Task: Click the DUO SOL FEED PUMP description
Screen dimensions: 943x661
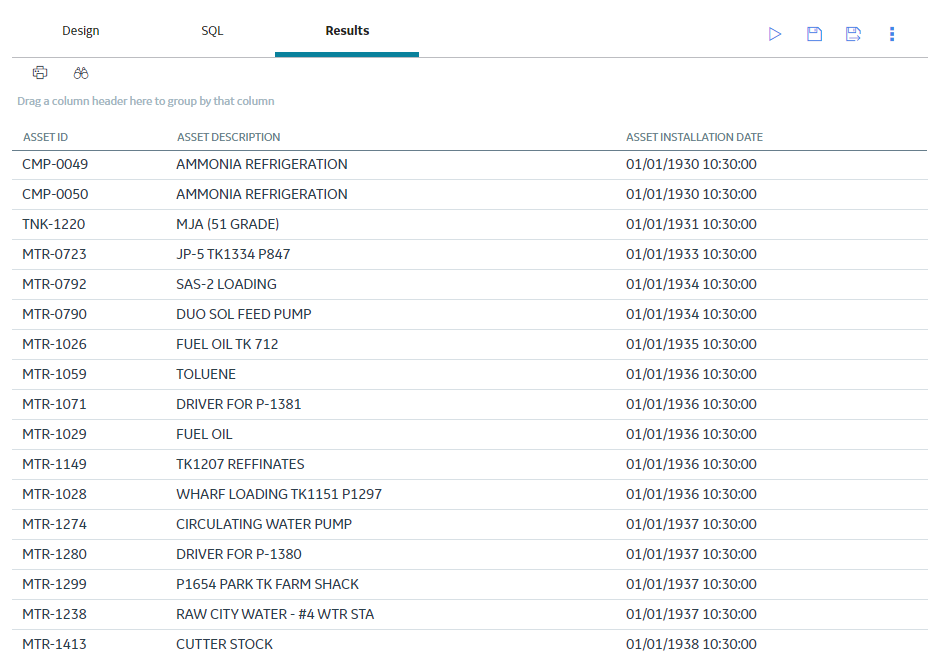Action: (244, 314)
